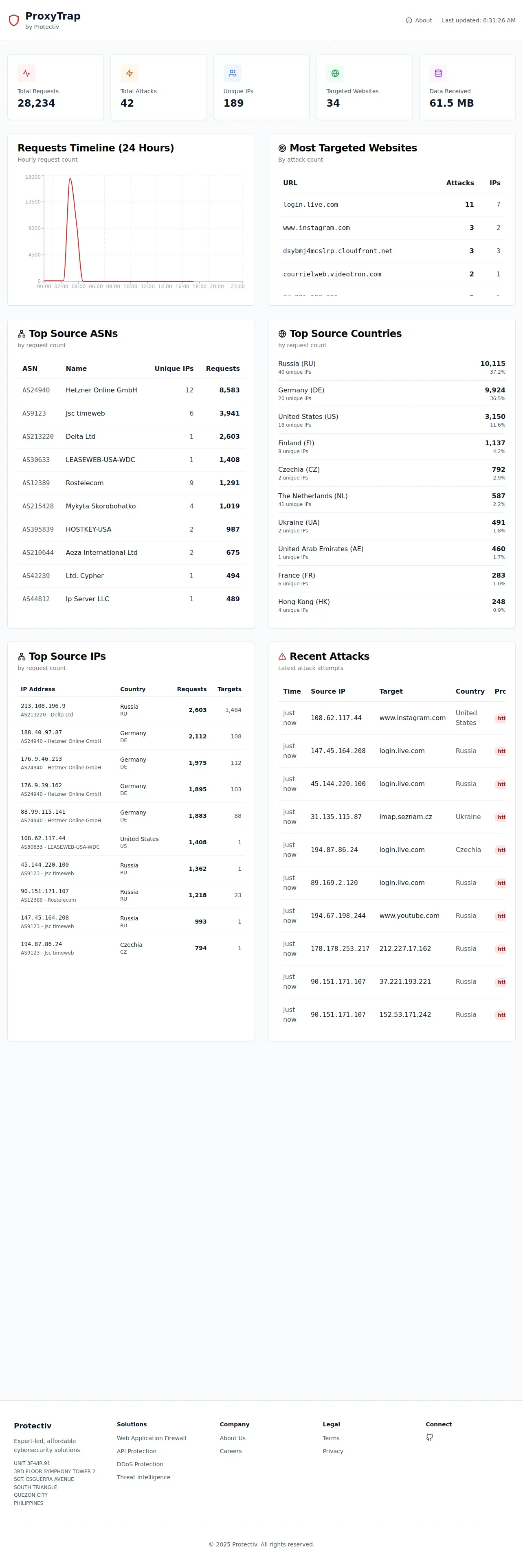The height and width of the screenshot is (1568, 523).
Task: Click the About info icon
Action: pos(409,21)
